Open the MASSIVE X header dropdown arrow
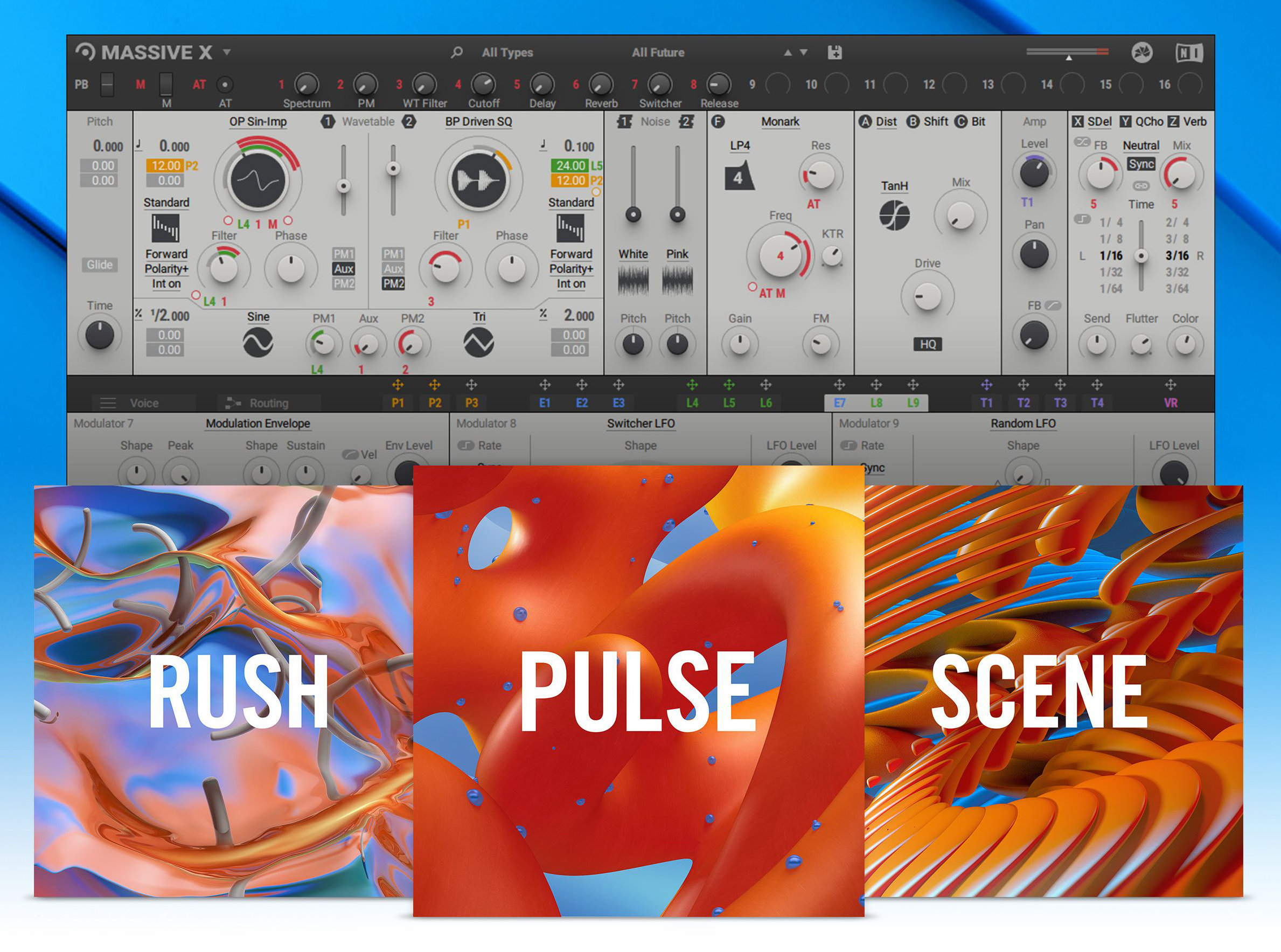The width and height of the screenshot is (1281, 952). pos(227,52)
